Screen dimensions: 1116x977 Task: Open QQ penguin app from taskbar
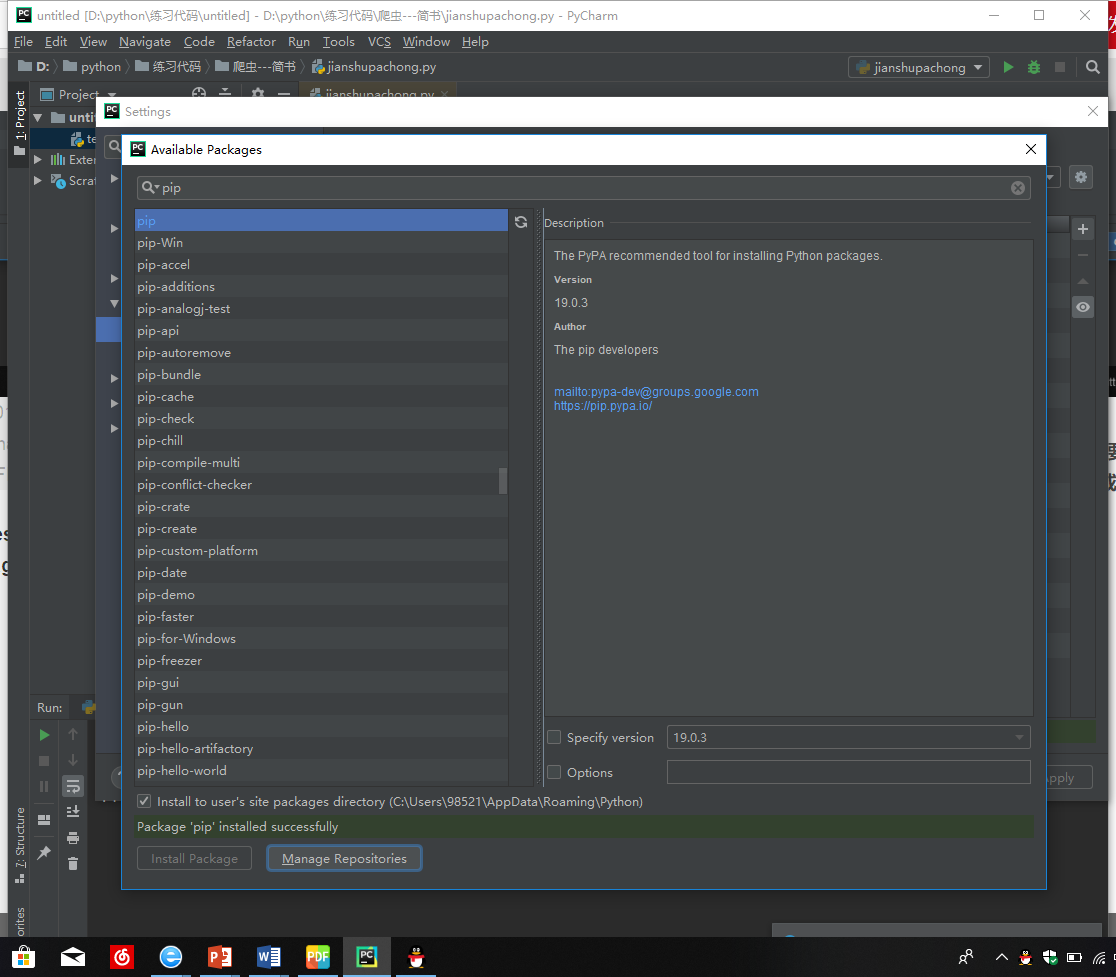pyautogui.click(x=416, y=957)
